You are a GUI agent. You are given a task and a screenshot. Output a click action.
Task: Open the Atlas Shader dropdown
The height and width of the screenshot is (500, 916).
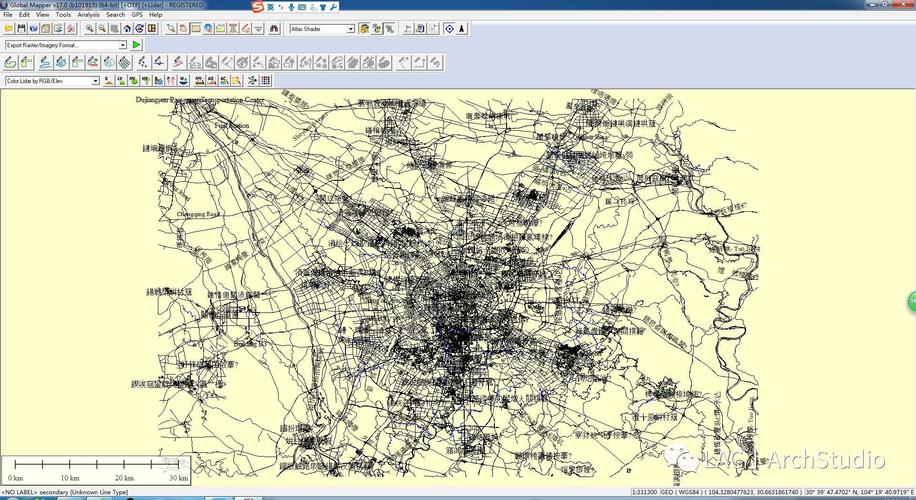tap(351, 29)
